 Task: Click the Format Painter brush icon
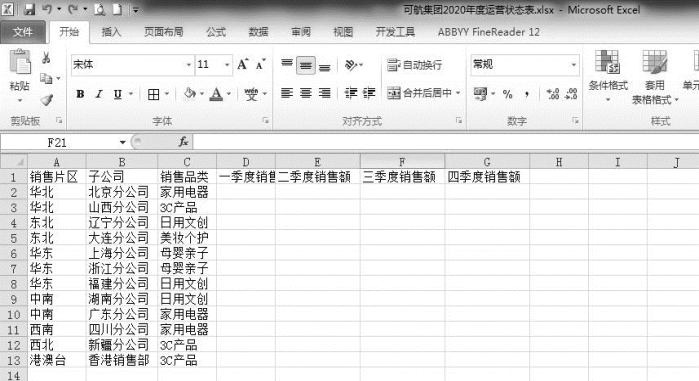point(46,100)
